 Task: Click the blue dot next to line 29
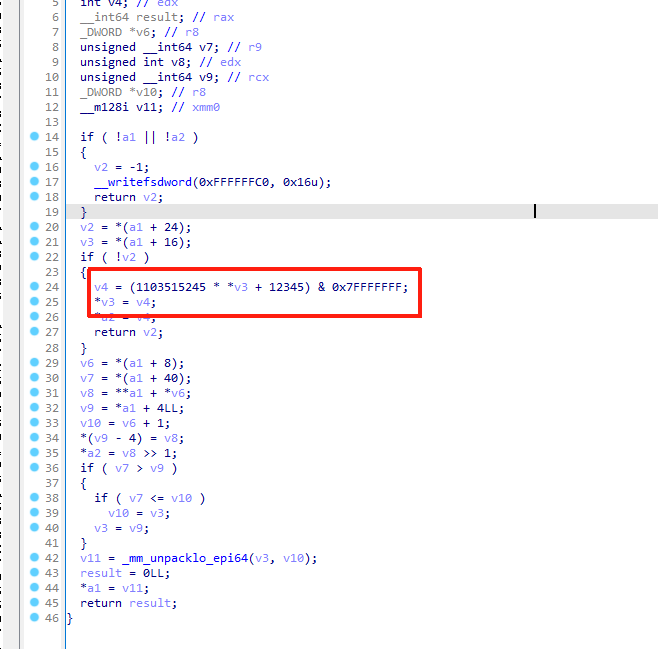pyautogui.click(x=35, y=362)
